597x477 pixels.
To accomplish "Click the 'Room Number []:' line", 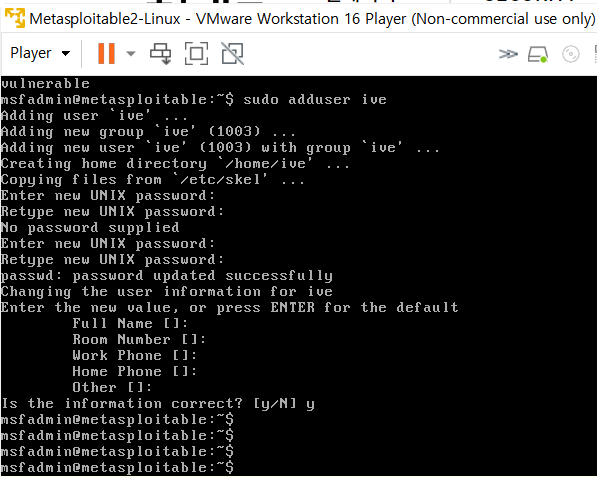I will (x=139, y=340).
